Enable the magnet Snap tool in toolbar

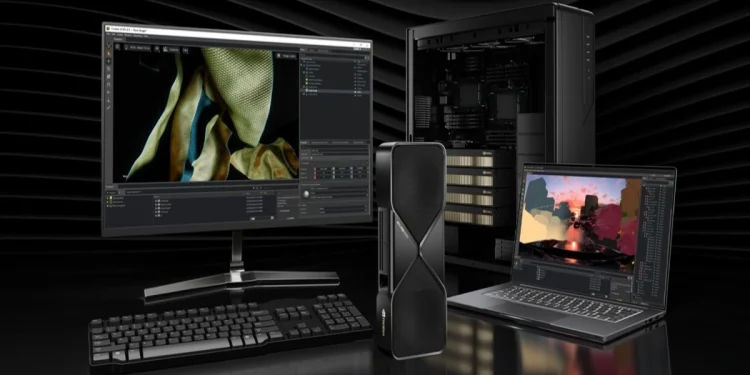[109, 85]
